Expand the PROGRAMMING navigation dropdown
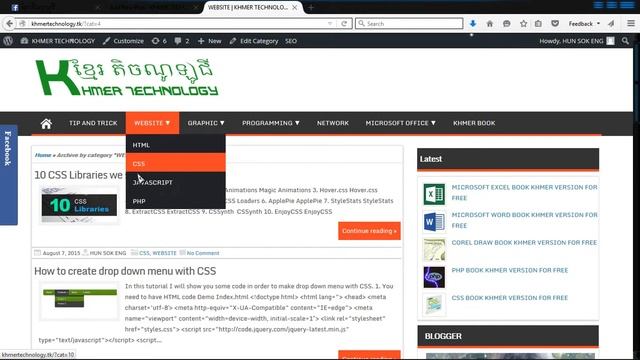The height and width of the screenshot is (360, 640). [x=271, y=123]
